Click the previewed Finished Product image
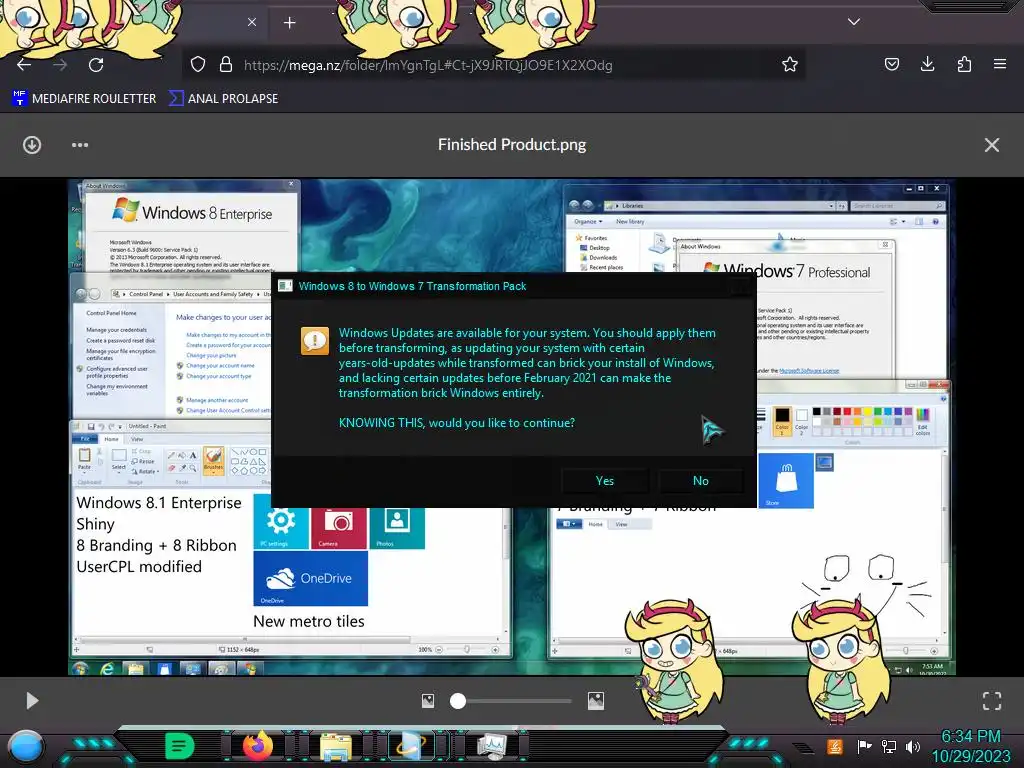The height and width of the screenshot is (768, 1024). (512, 427)
